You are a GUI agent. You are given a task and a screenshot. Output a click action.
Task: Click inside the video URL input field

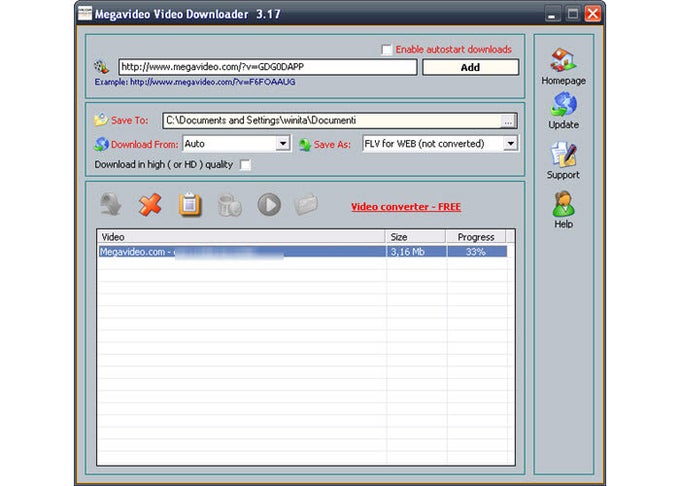(x=268, y=67)
